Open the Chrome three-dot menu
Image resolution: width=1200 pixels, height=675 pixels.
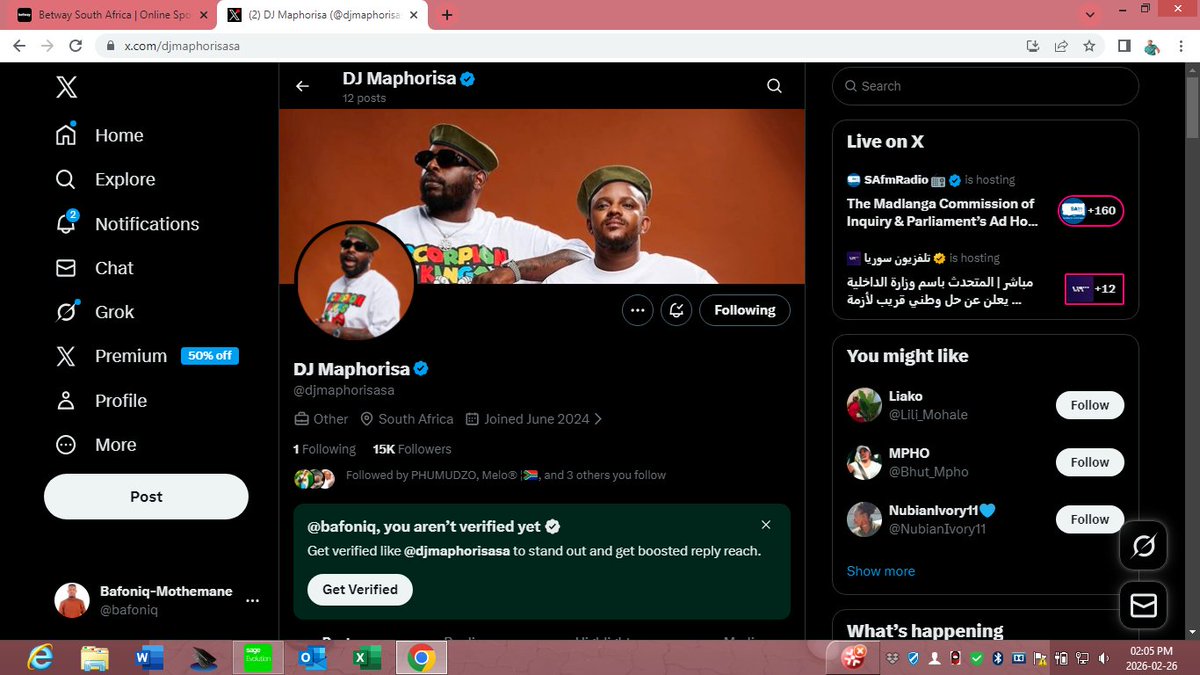(1180, 46)
